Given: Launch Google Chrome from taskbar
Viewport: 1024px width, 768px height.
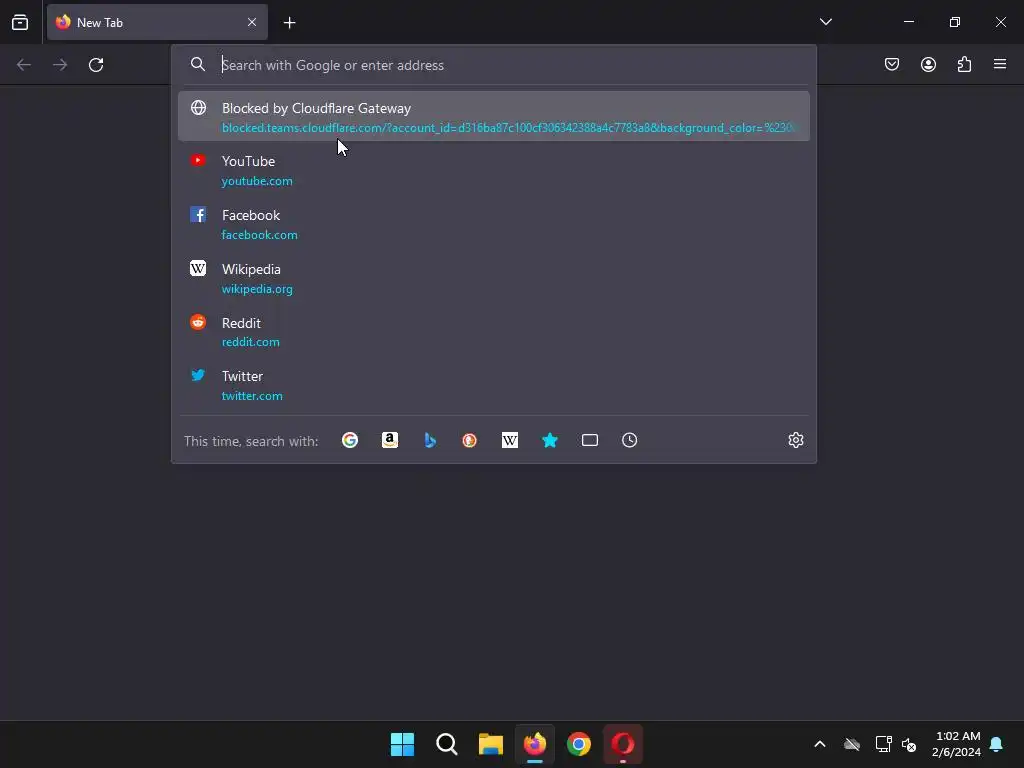Looking at the screenshot, I should pyautogui.click(x=579, y=744).
